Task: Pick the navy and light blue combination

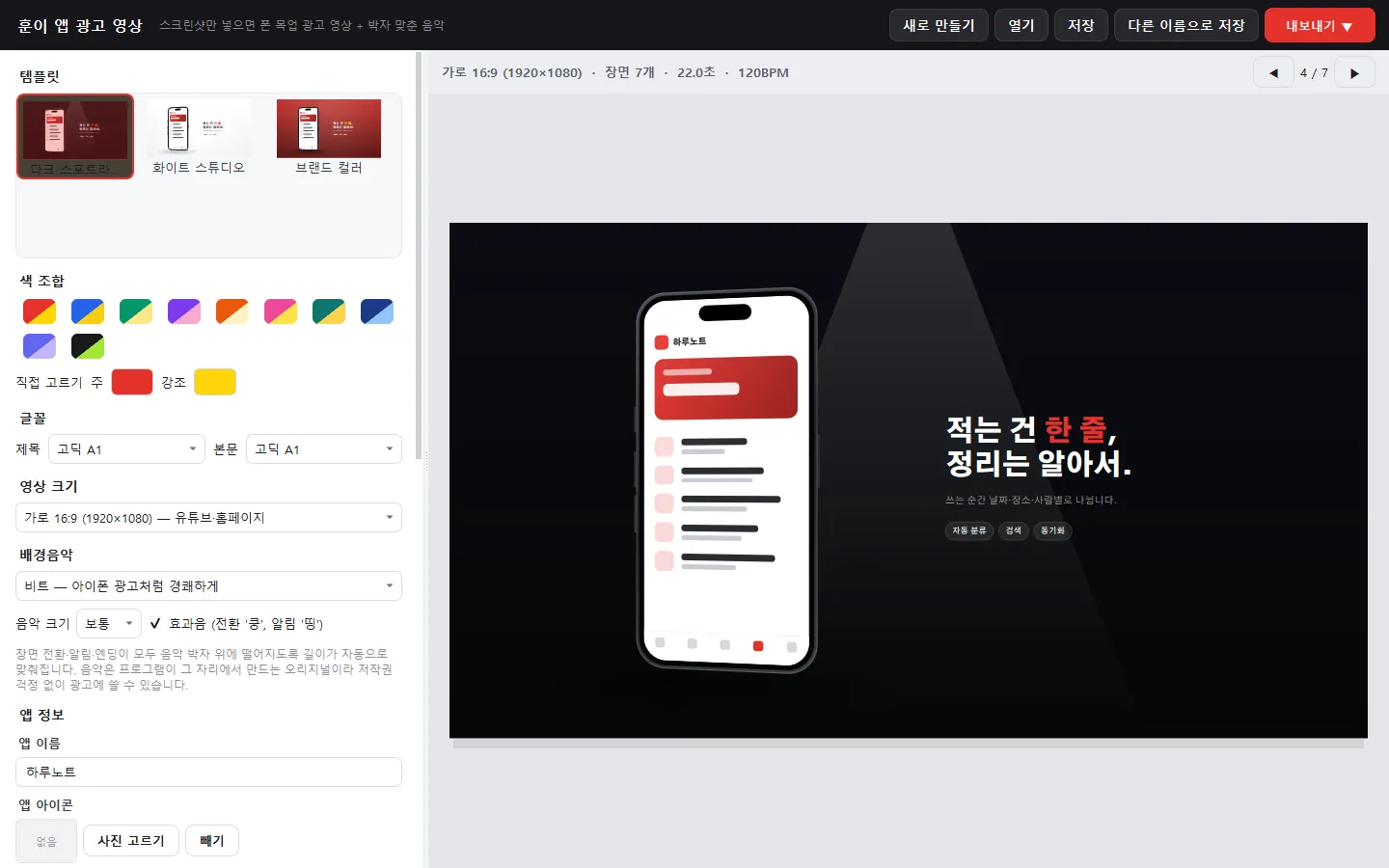Action: pyautogui.click(x=377, y=312)
